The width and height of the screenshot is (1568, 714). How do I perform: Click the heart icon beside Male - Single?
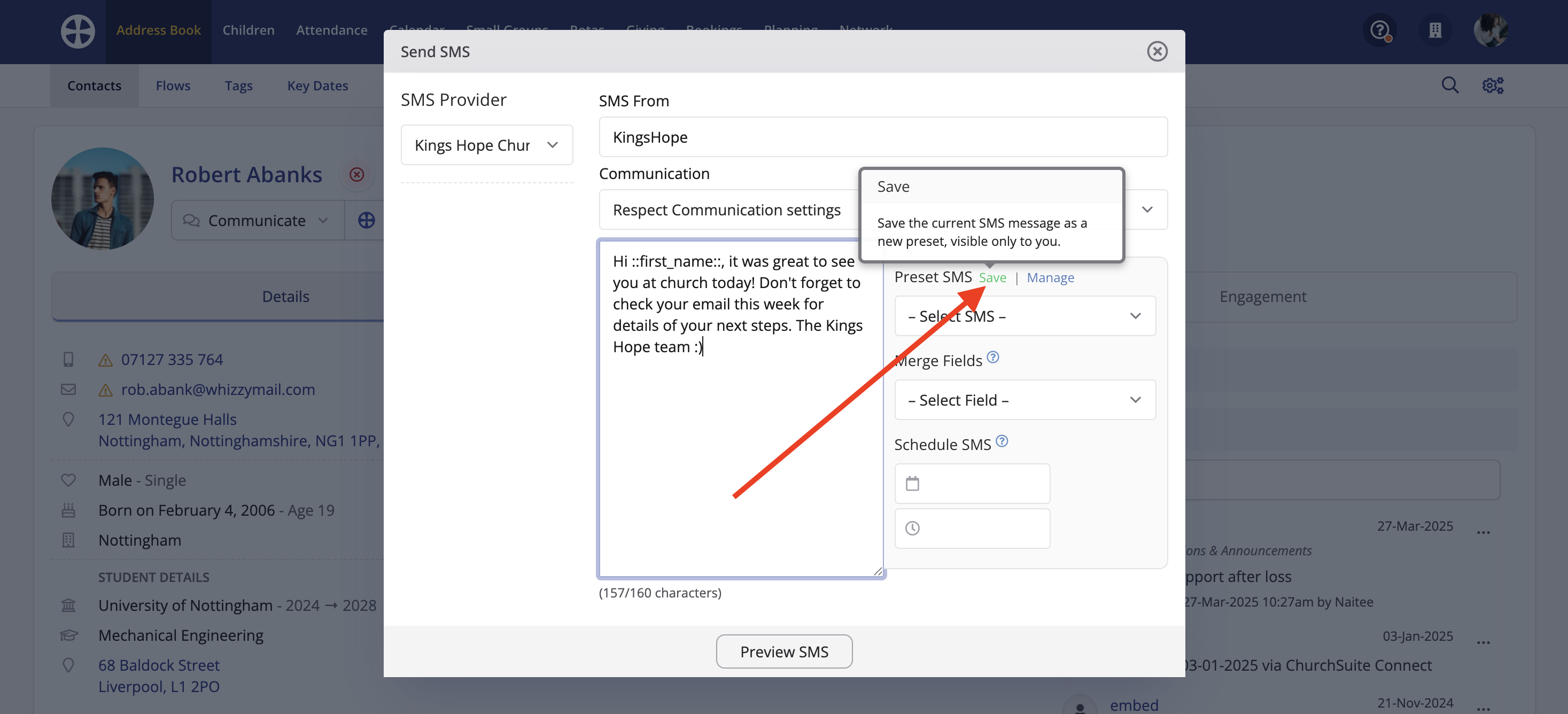[68, 480]
